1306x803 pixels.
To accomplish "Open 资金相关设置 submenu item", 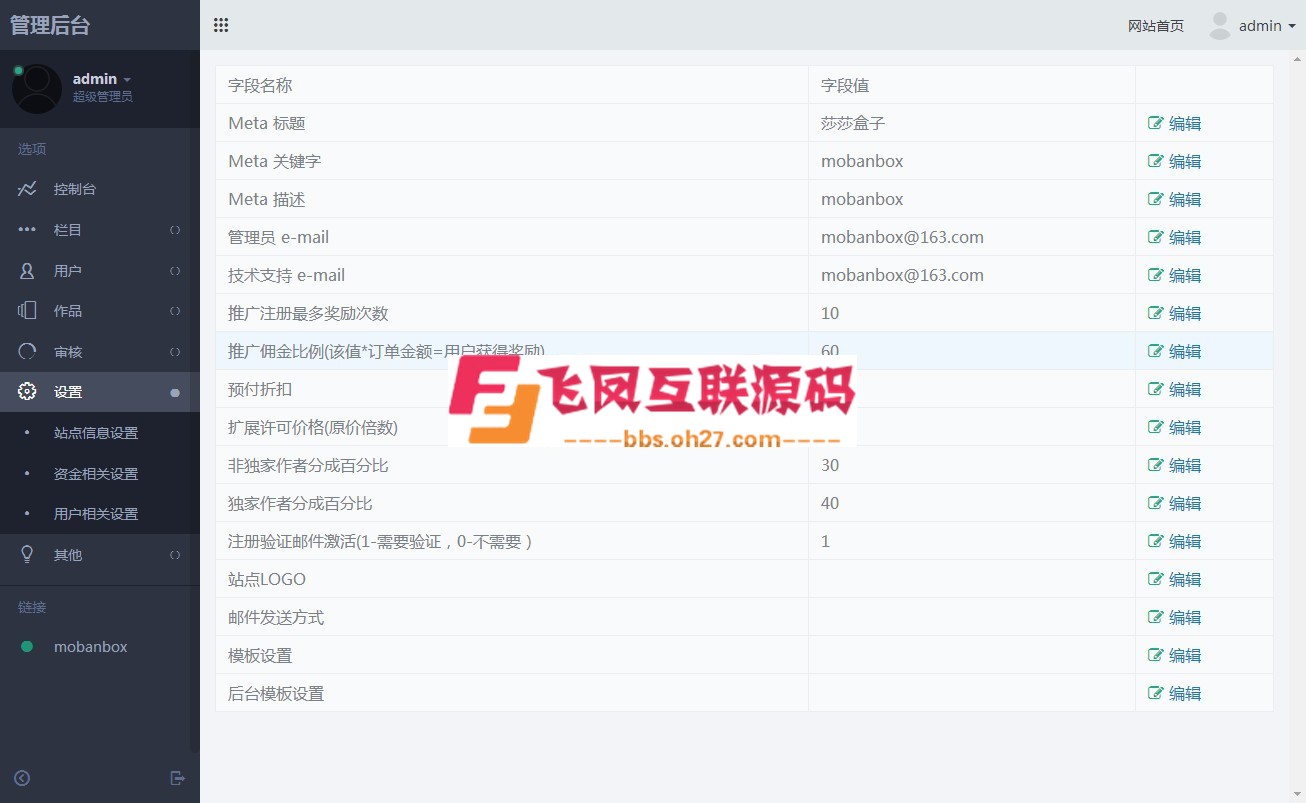I will 96,474.
